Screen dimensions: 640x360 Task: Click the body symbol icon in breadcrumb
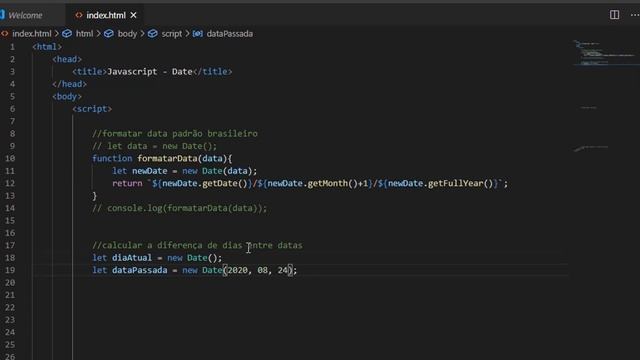[x=109, y=33]
